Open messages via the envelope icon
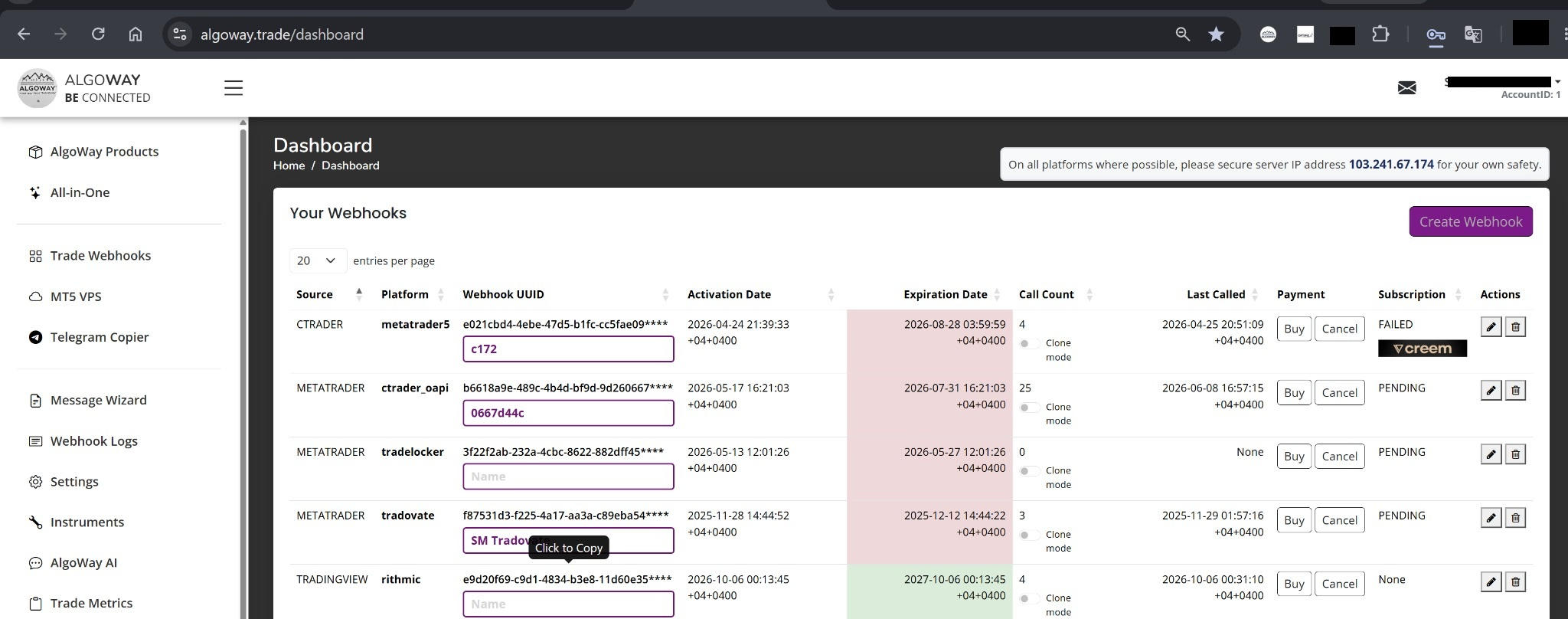 (x=1407, y=88)
